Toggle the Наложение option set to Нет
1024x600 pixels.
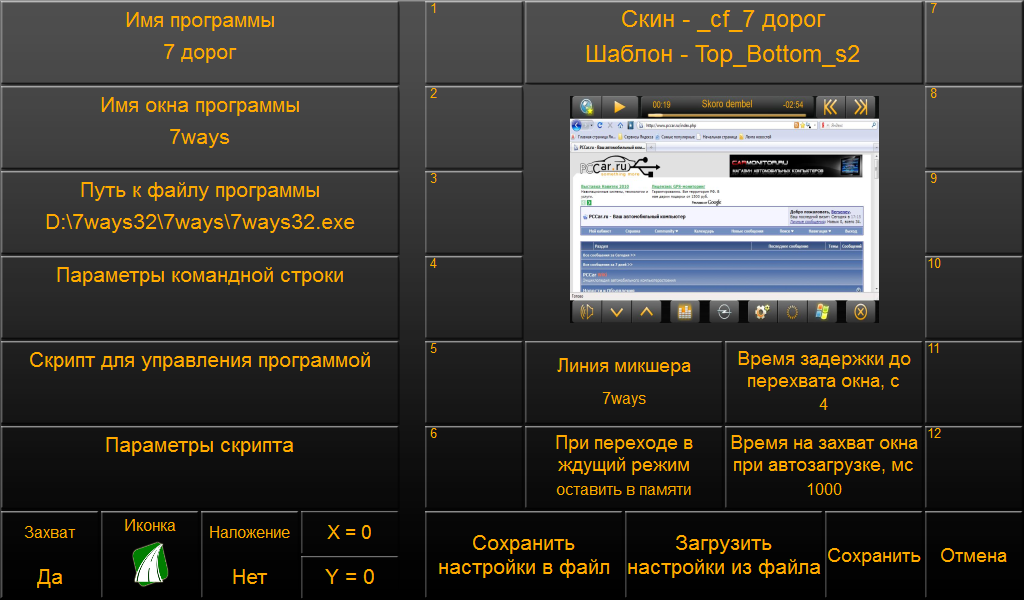[x=249, y=555]
